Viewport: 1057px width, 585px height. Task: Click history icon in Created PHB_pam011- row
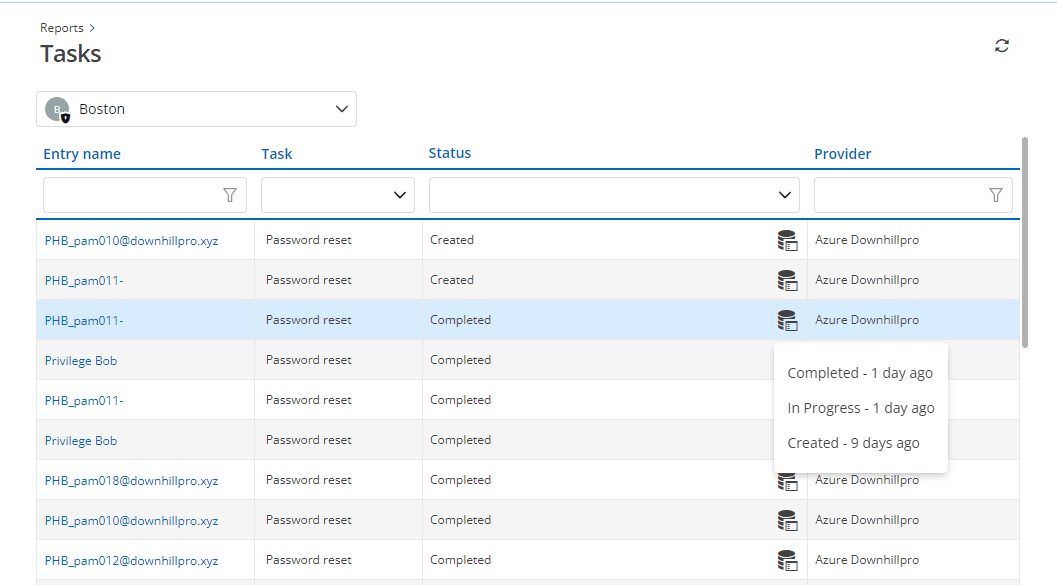click(787, 280)
